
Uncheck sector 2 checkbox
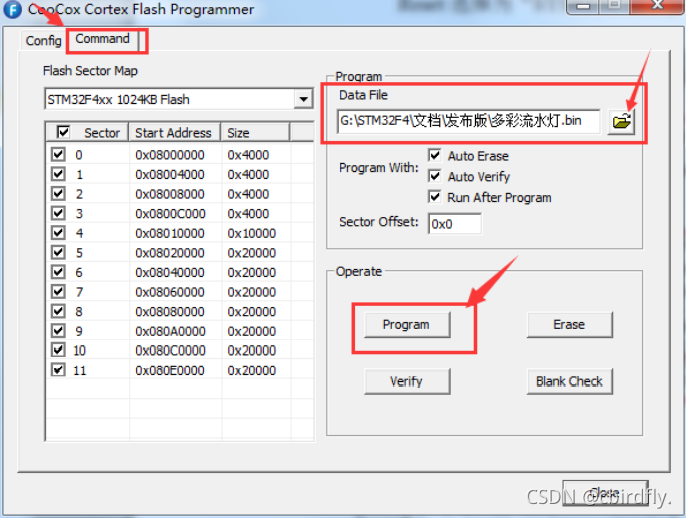click(58, 193)
